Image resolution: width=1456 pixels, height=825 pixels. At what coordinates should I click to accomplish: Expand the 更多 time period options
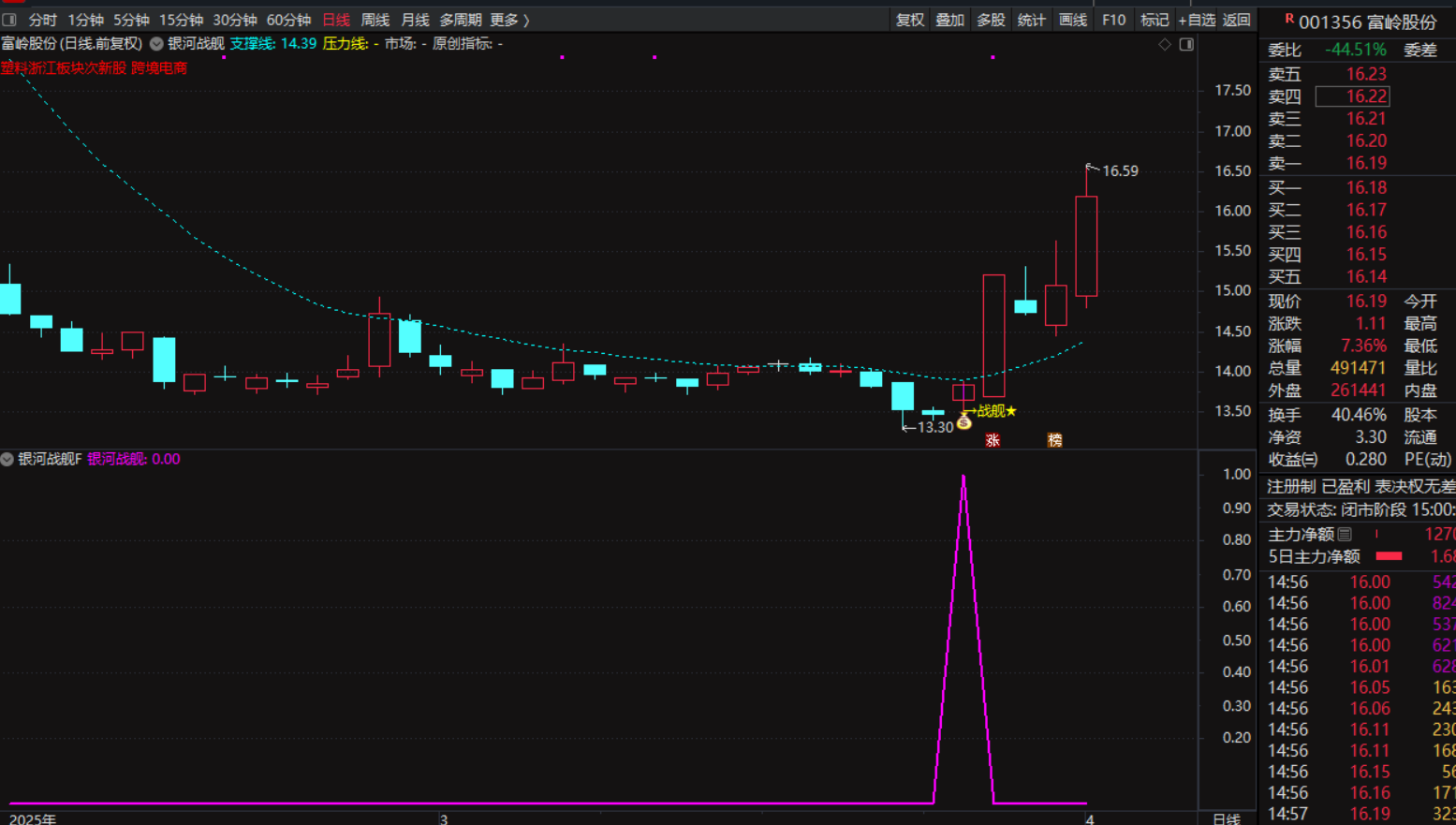[509, 20]
